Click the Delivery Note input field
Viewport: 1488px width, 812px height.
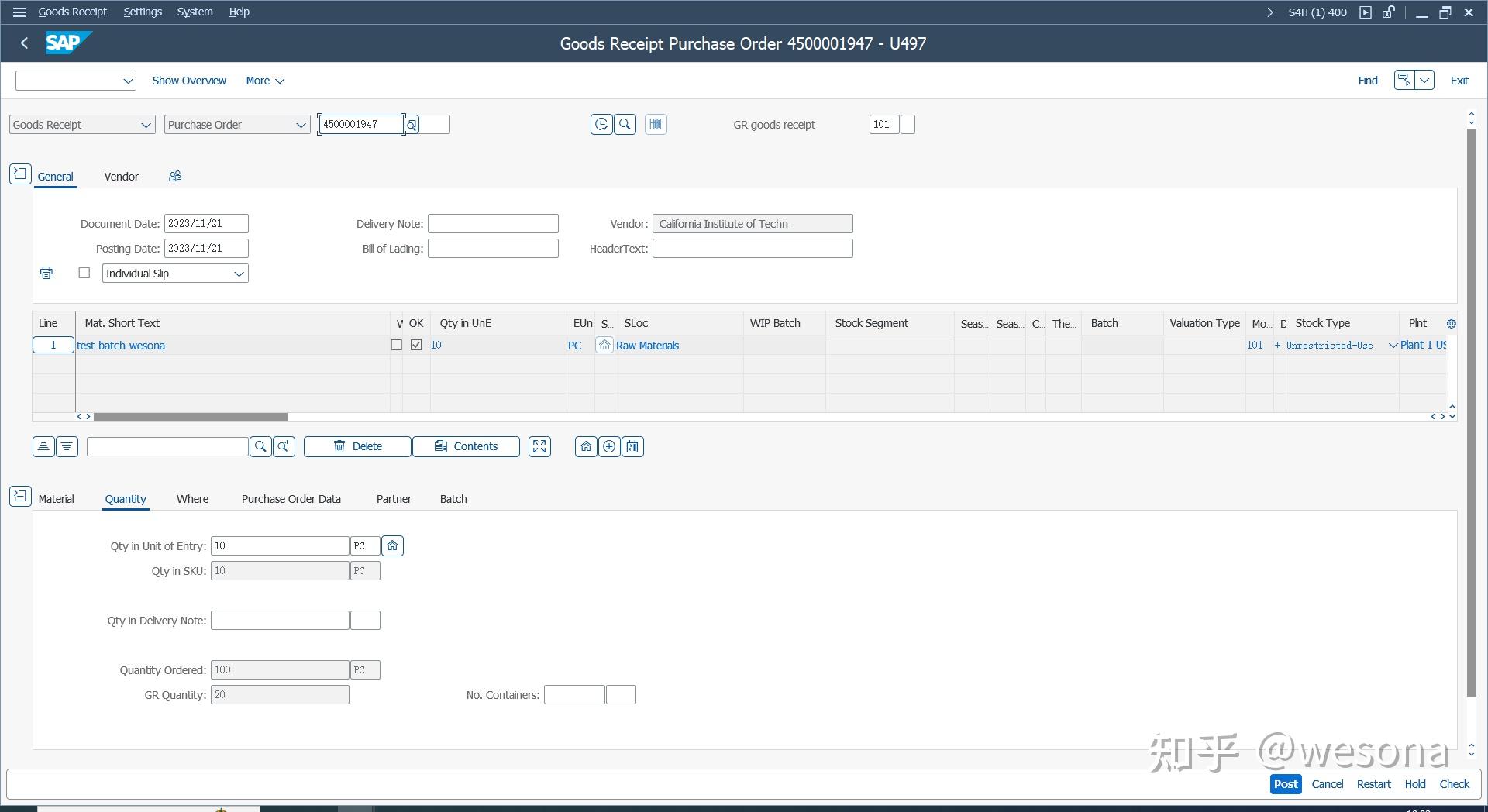pos(493,224)
